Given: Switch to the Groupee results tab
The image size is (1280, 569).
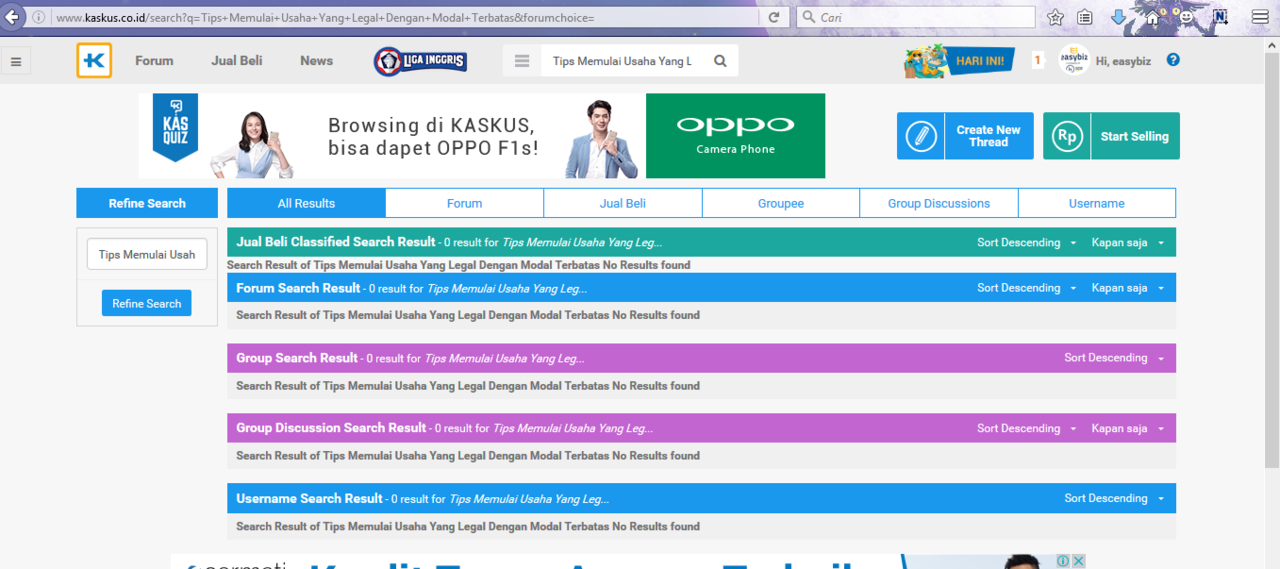Looking at the screenshot, I should pyautogui.click(x=781, y=203).
